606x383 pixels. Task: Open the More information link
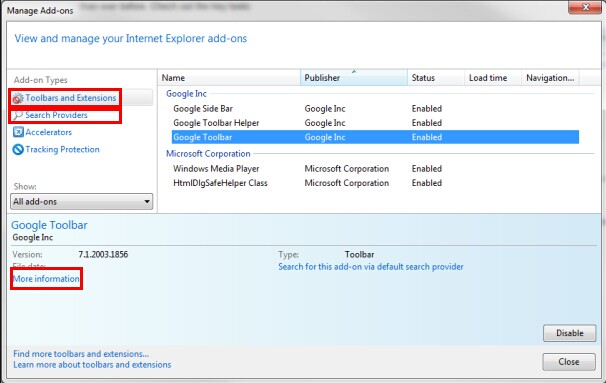(x=46, y=279)
